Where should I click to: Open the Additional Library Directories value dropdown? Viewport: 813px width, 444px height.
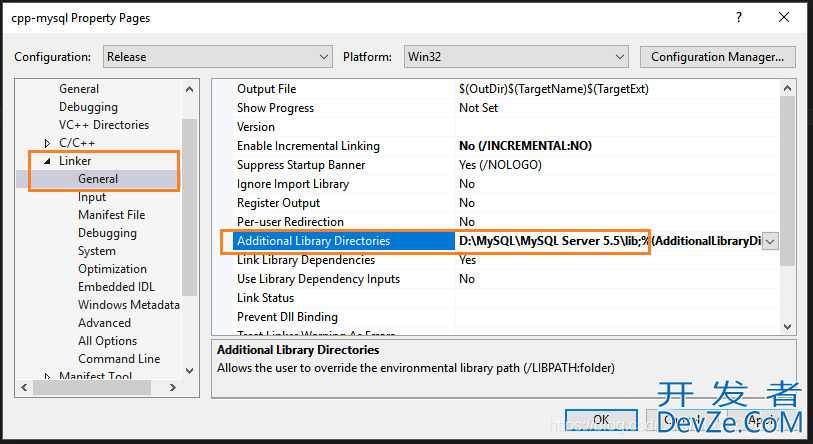(770, 241)
